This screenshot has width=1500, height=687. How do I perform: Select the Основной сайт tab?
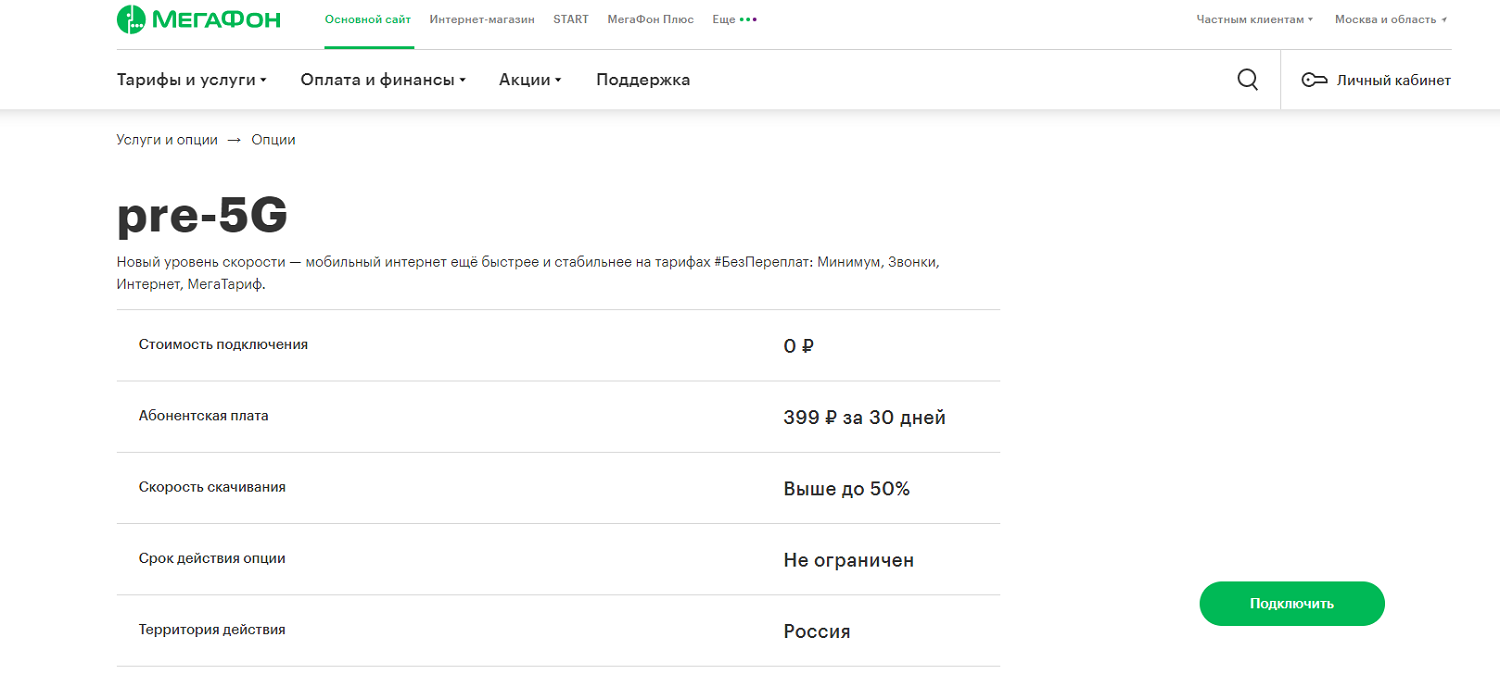pyautogui.click(x=368, y=19)
